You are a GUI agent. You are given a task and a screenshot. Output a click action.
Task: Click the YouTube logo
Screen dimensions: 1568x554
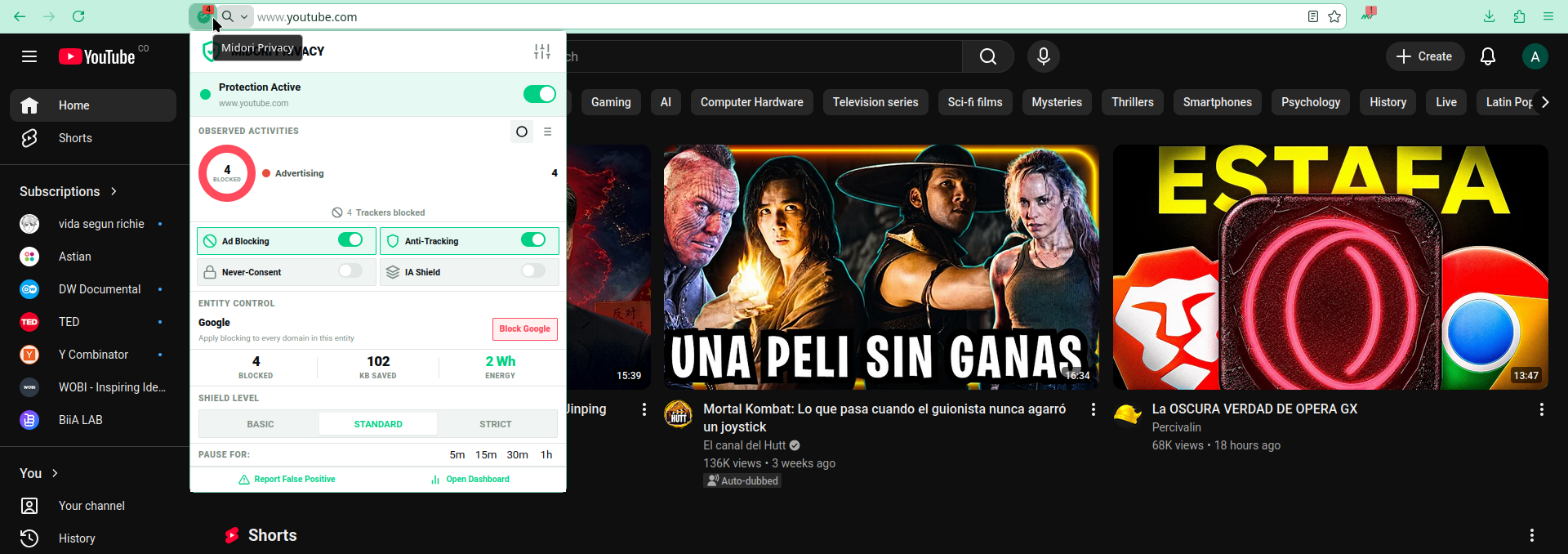coord(96,56)
